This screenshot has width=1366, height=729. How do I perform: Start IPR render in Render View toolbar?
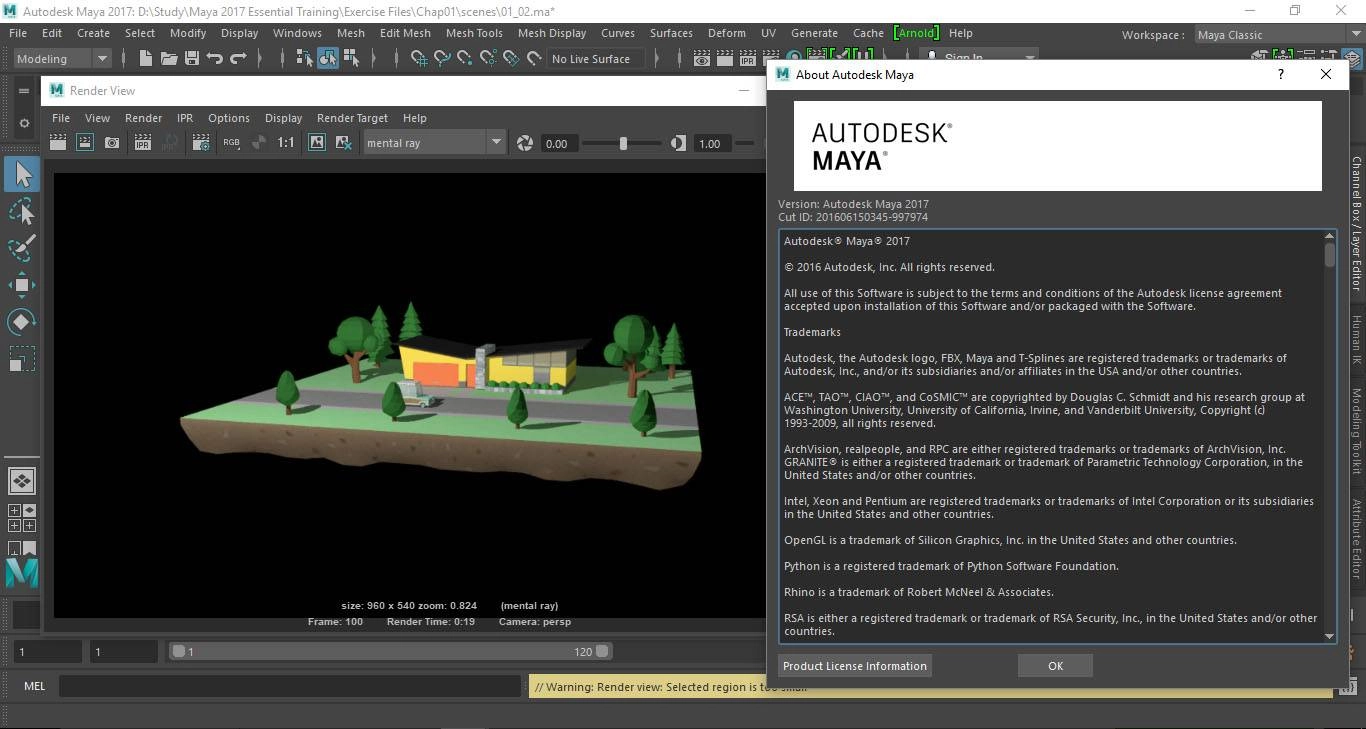[x=143, y=143]
